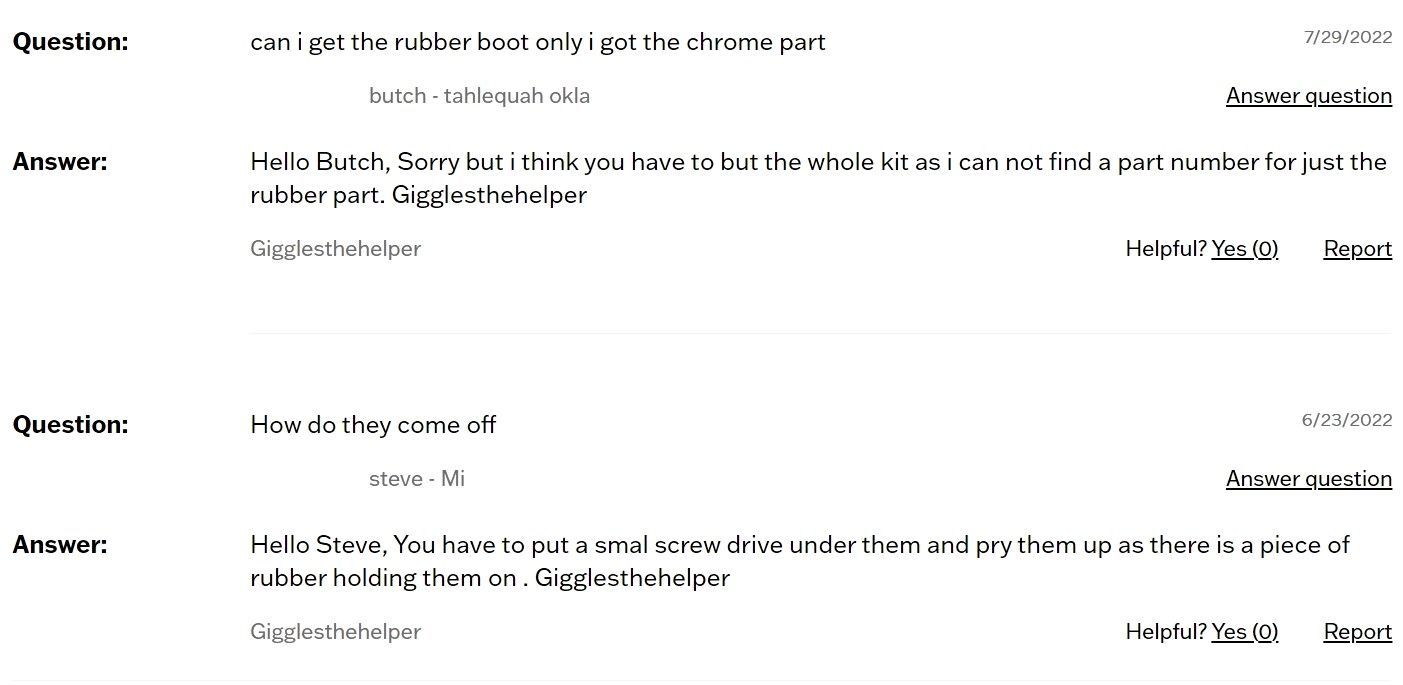Mark the rubber boot answer as helpful
Viewport: 1403px width, 685px height.
(x=1244, y=249)
